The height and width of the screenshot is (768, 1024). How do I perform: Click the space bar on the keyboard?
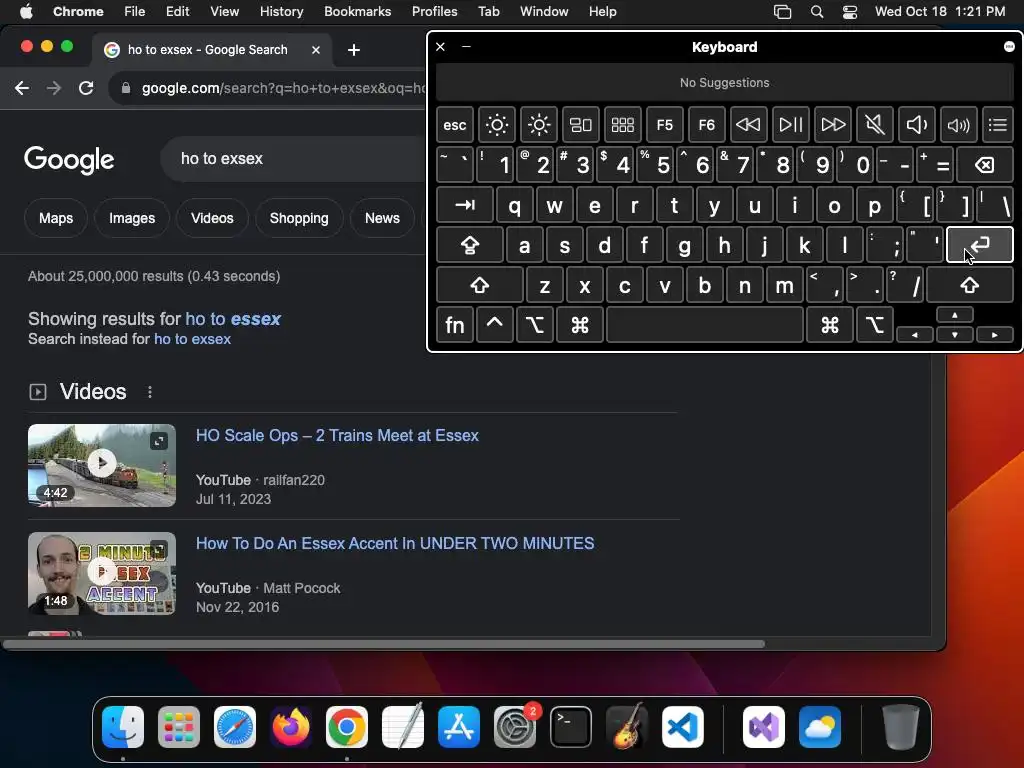(x=705, y=325)
